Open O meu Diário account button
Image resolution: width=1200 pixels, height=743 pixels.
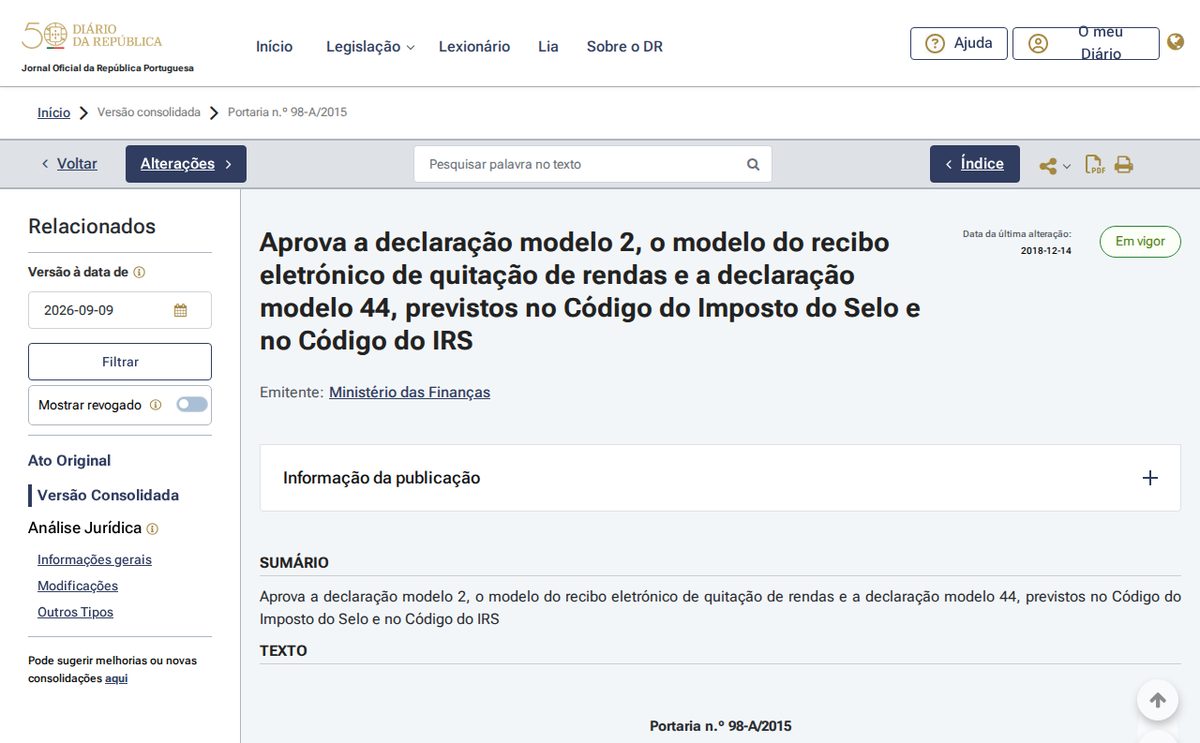1086,43
